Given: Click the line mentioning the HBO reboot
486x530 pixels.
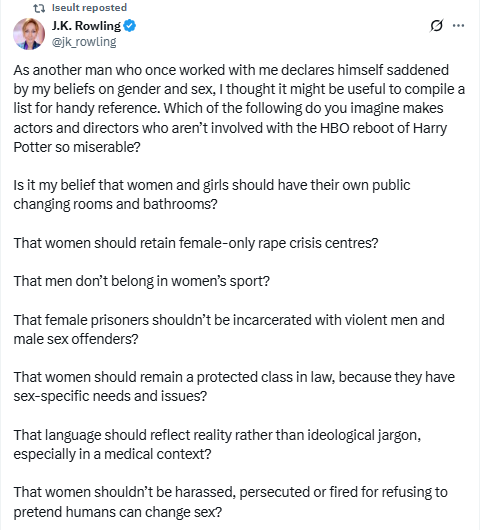Looking at the screenshot, I should point(230,128).
